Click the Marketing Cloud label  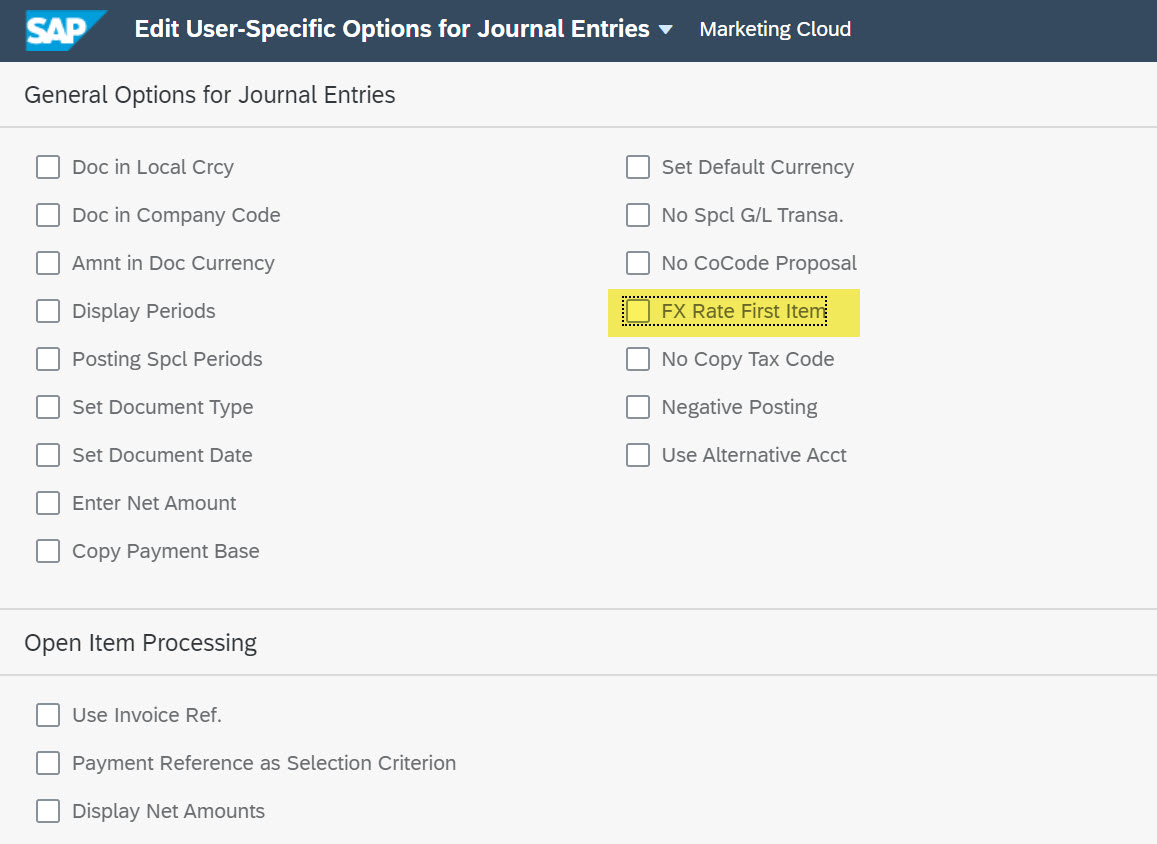coord(775,29)
